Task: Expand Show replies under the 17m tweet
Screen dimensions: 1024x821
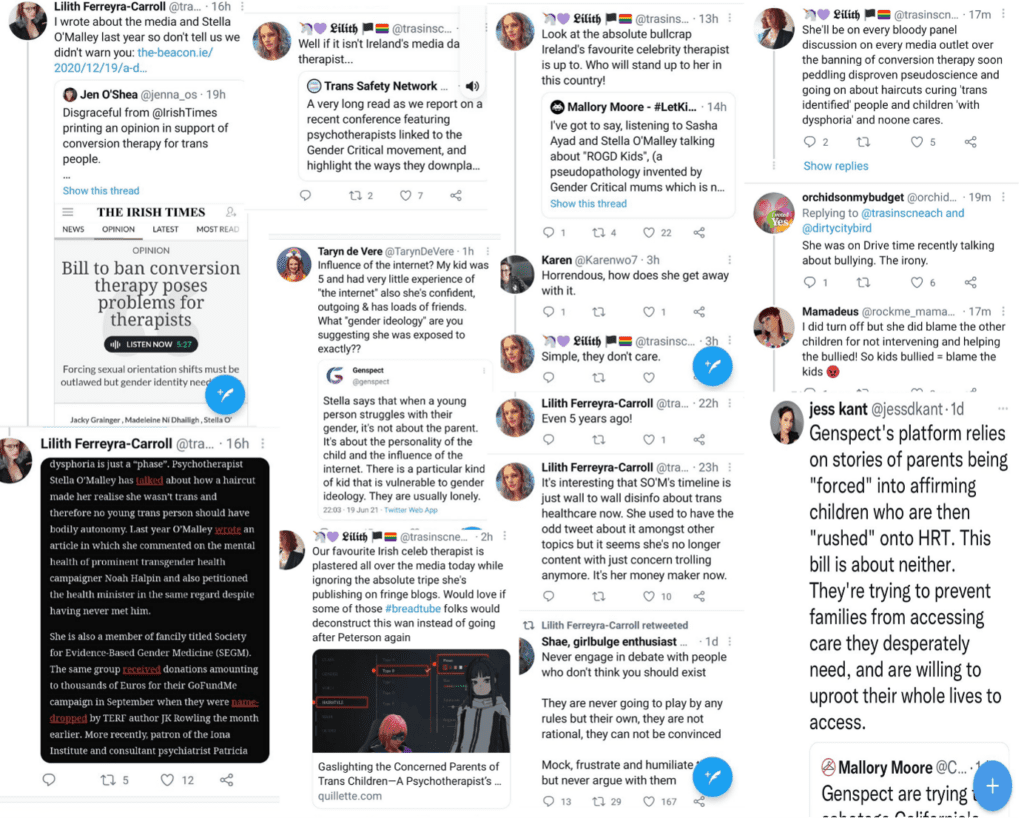Action: [x=835, y=166]
